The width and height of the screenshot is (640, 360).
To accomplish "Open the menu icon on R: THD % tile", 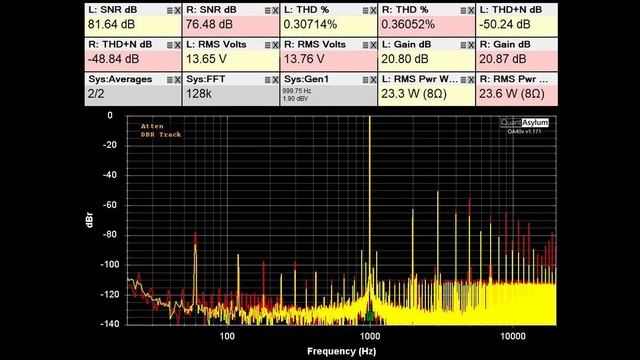I will click(464, 11).
